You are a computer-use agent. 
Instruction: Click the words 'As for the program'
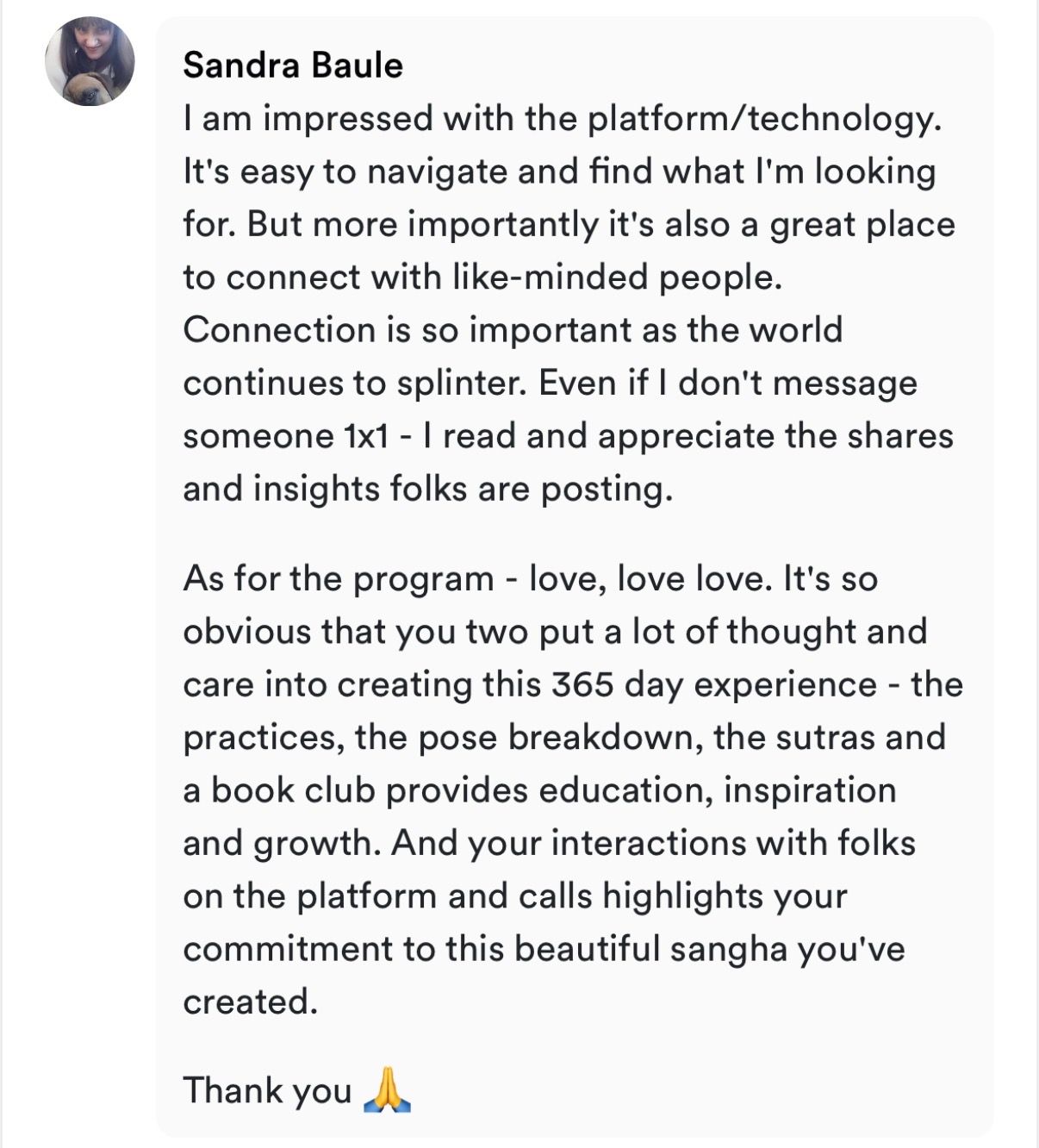339,579
